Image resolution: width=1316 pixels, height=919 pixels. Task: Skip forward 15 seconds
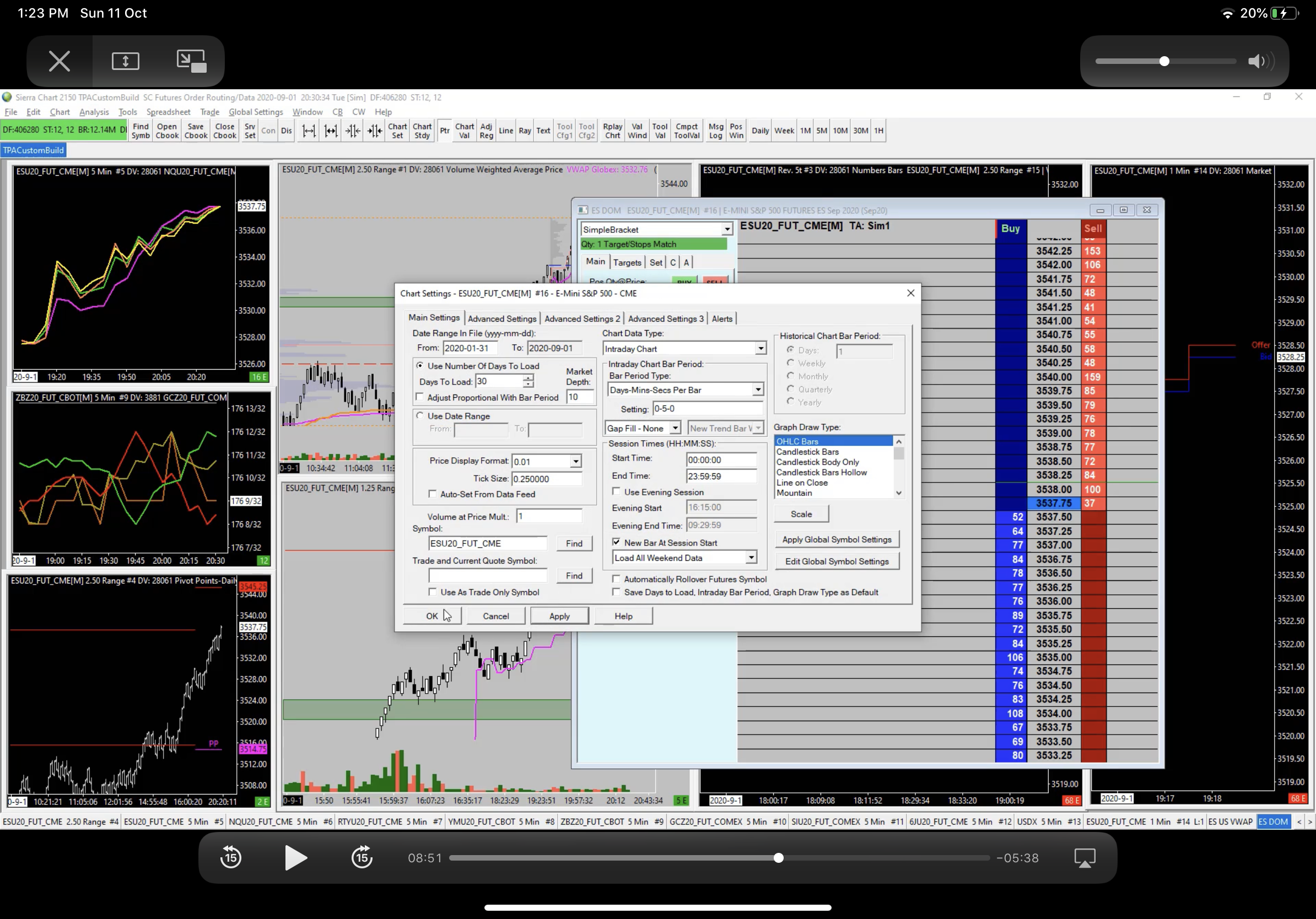[x=362, y=858]
